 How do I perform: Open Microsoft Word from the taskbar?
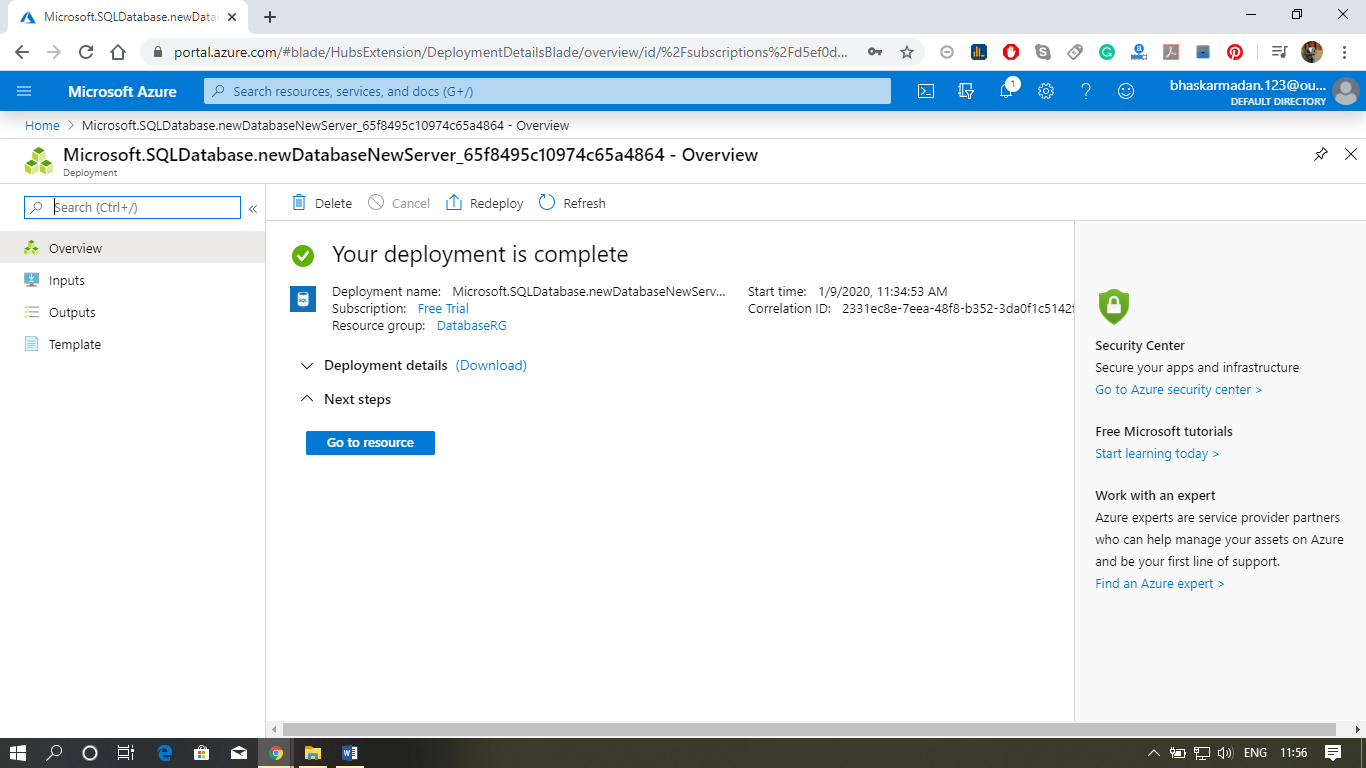349,753
